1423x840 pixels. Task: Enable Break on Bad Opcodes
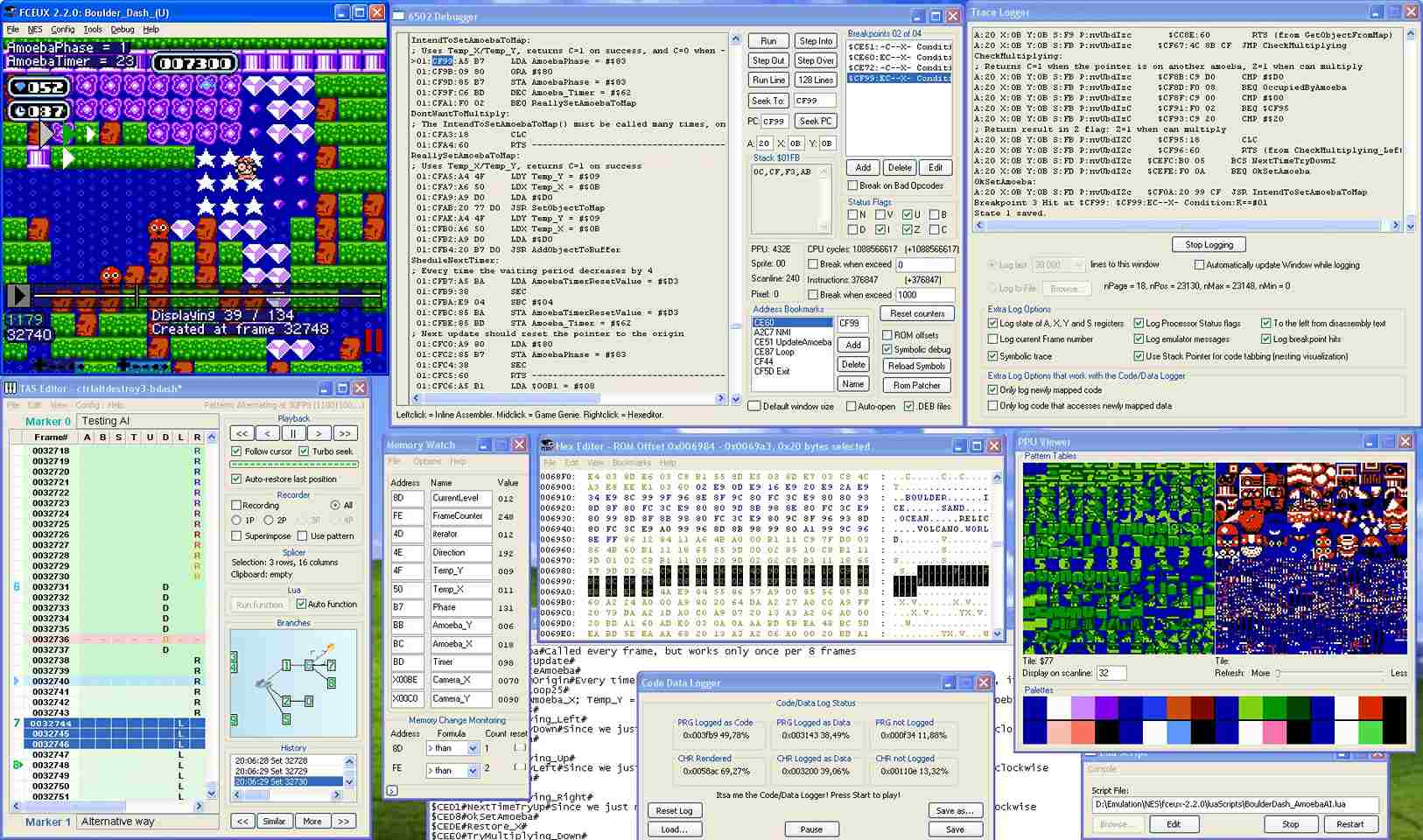(x=852, y=185)
